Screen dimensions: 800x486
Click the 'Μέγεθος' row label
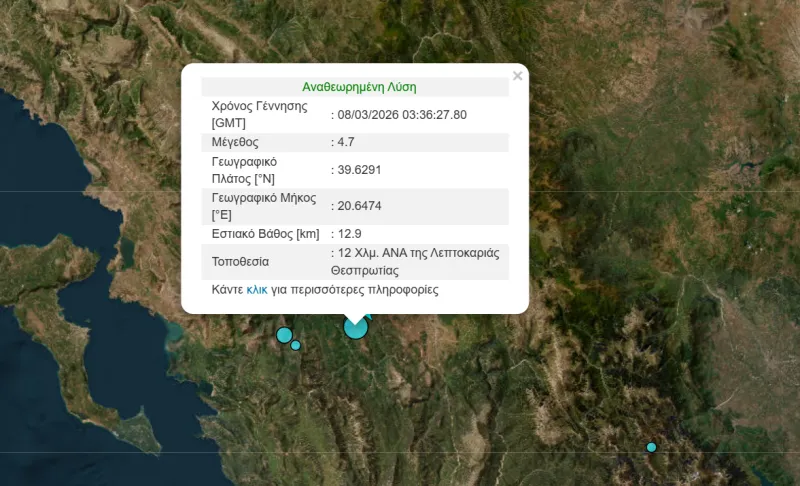[x=235, y=143]
